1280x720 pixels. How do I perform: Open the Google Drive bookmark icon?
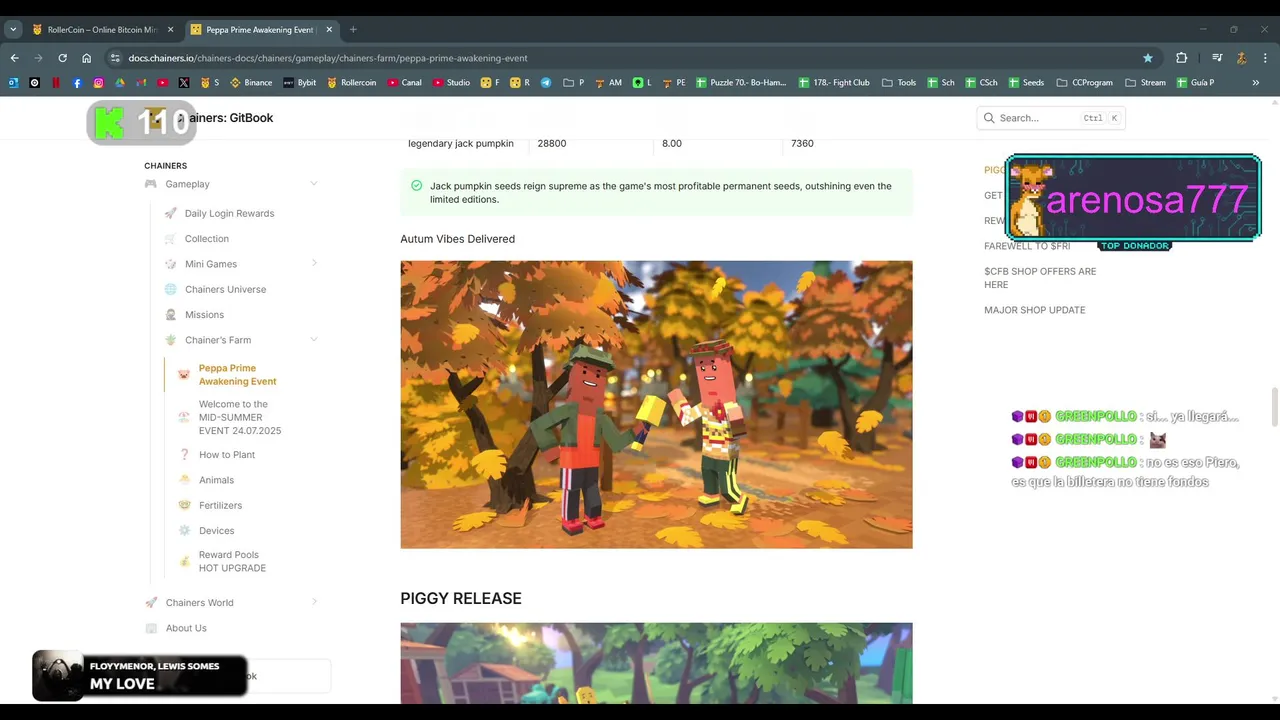click(x=120, y=83)
